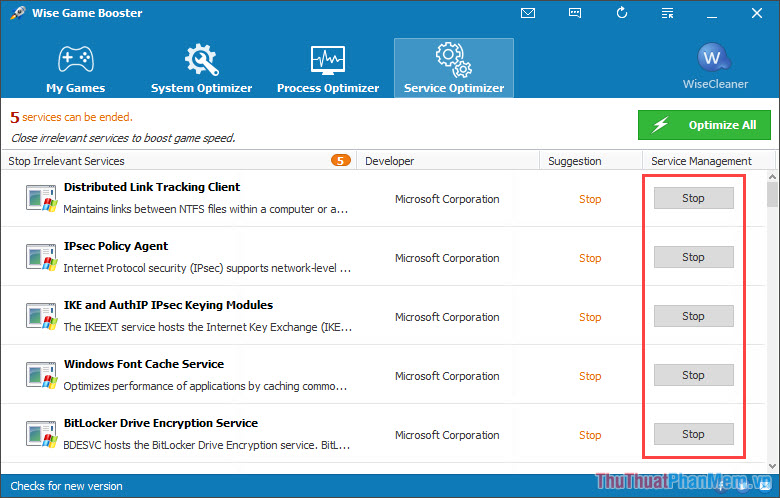This screenshot has height=498, width=780.
Task: Open the Process Optimizer tab
Action: 328,68
